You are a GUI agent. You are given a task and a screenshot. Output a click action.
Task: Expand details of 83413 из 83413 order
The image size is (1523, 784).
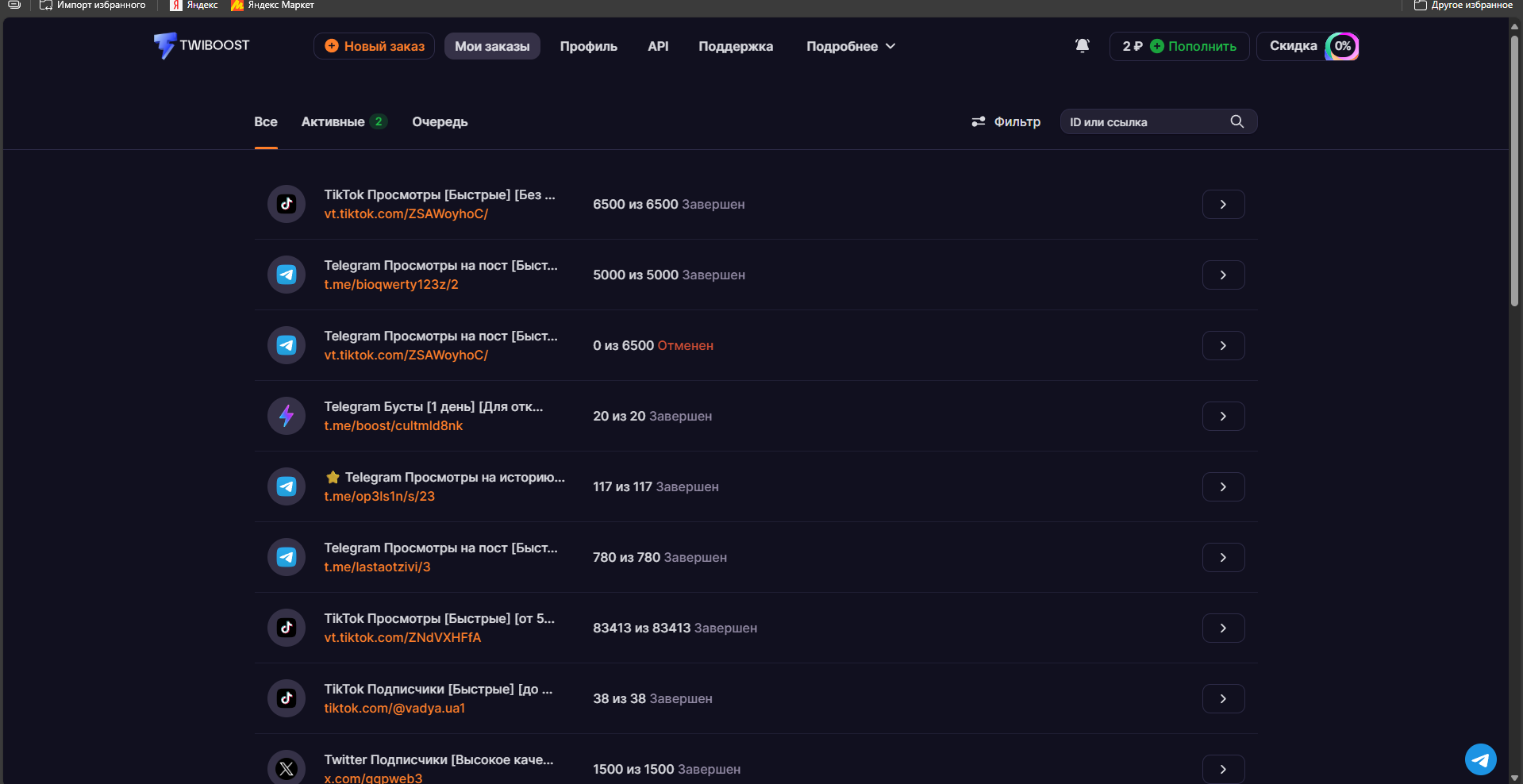coord(1223,628)
